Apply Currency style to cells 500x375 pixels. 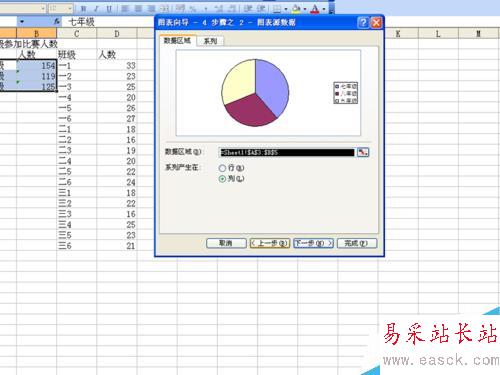point(181,8)
